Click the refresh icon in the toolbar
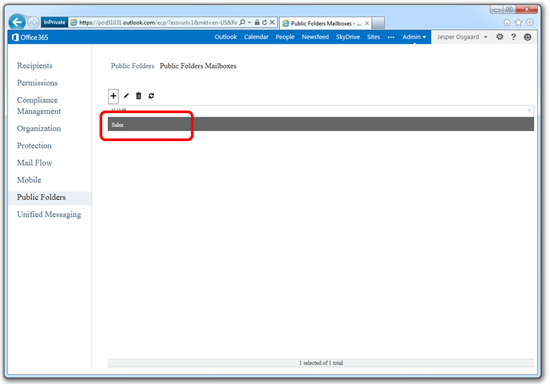This screenshot has height=385, width=550. [x=151, y=96]
